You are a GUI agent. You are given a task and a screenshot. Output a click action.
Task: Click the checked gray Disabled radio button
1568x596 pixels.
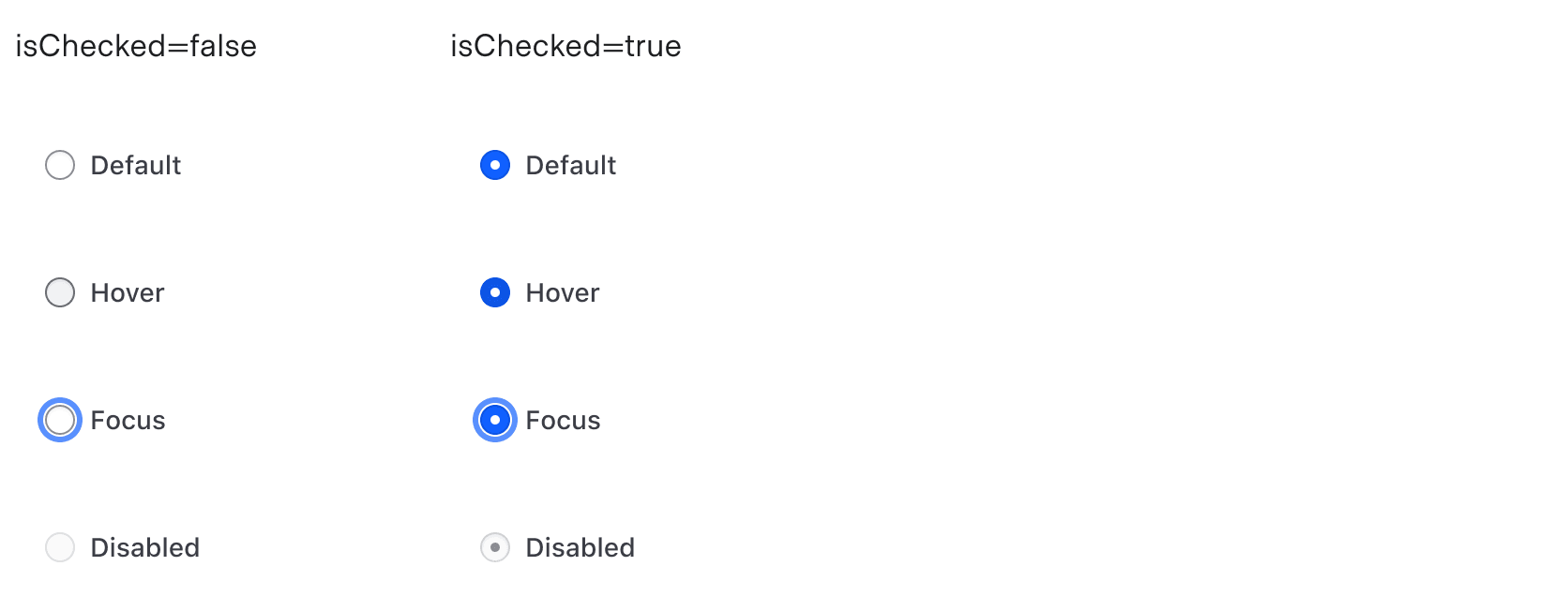(495, 547)
